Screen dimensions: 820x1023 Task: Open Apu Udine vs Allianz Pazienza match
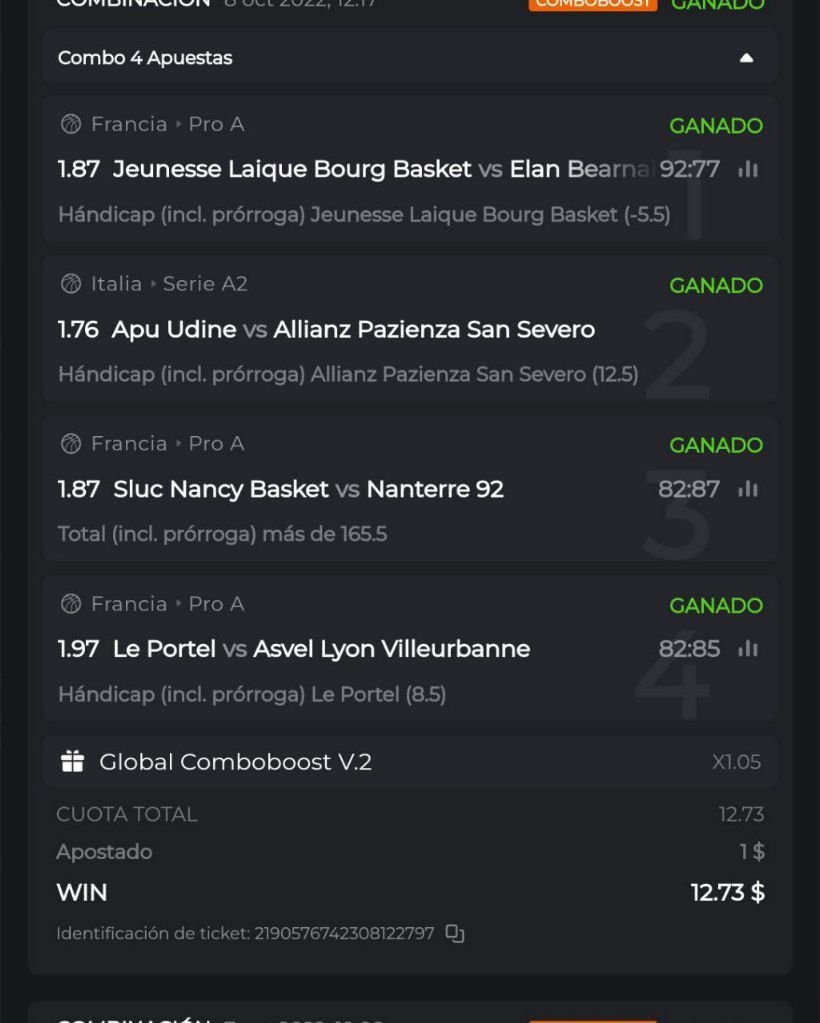click(353, 329)
